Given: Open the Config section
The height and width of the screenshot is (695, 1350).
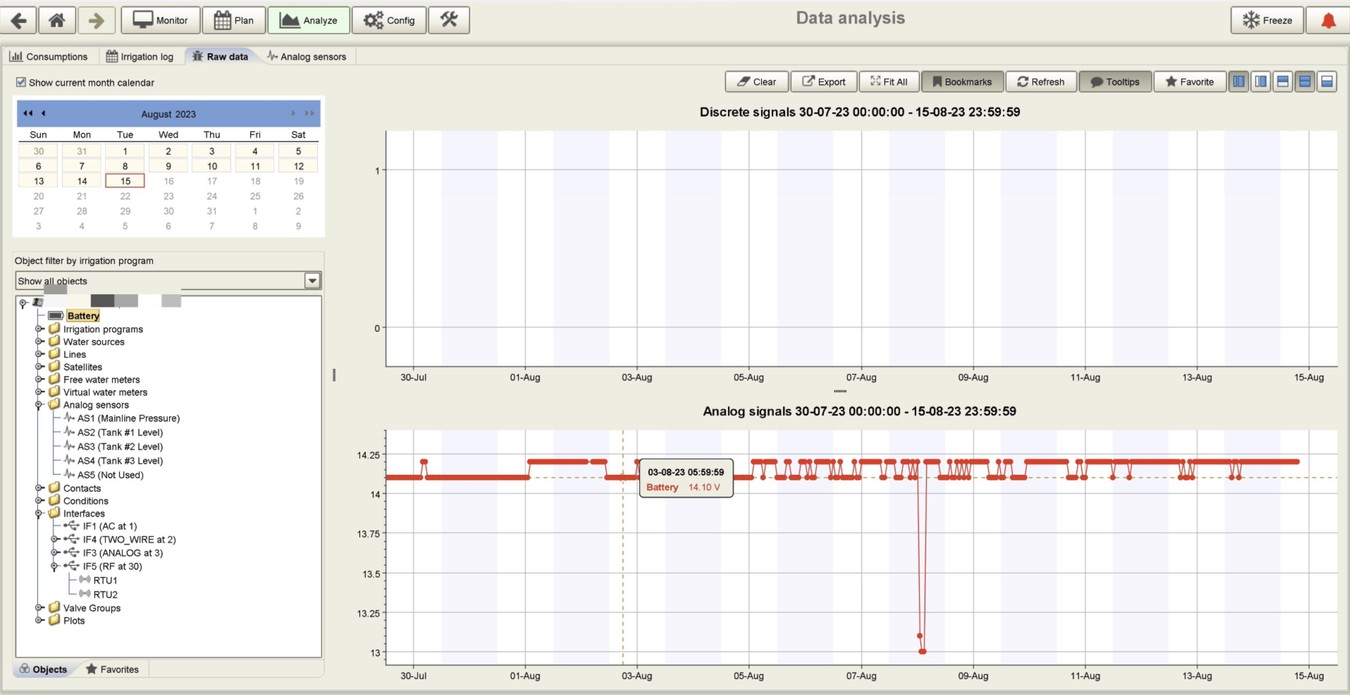Looking at the screenshot, I should (389, 20).
